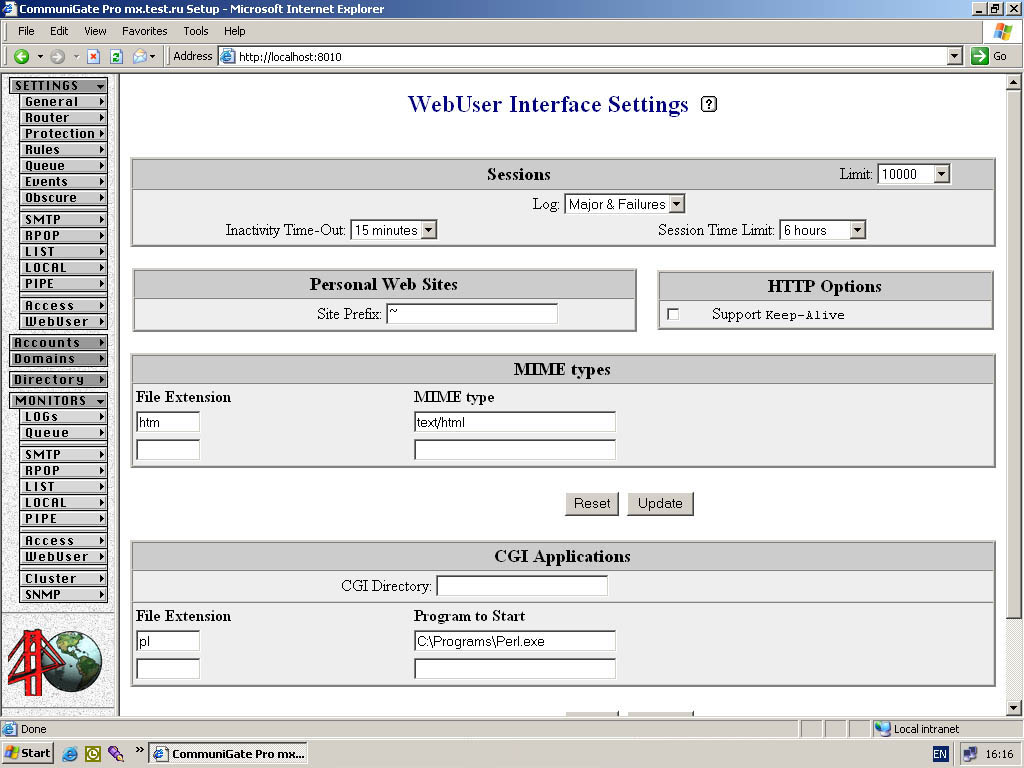Open the View menu
Screen dimensions: 1024x768
(x=95, y=31)
